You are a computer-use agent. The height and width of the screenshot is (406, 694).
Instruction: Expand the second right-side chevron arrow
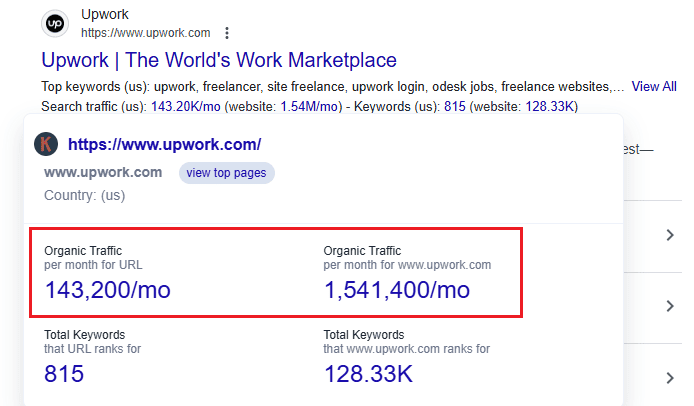[670, 306]
